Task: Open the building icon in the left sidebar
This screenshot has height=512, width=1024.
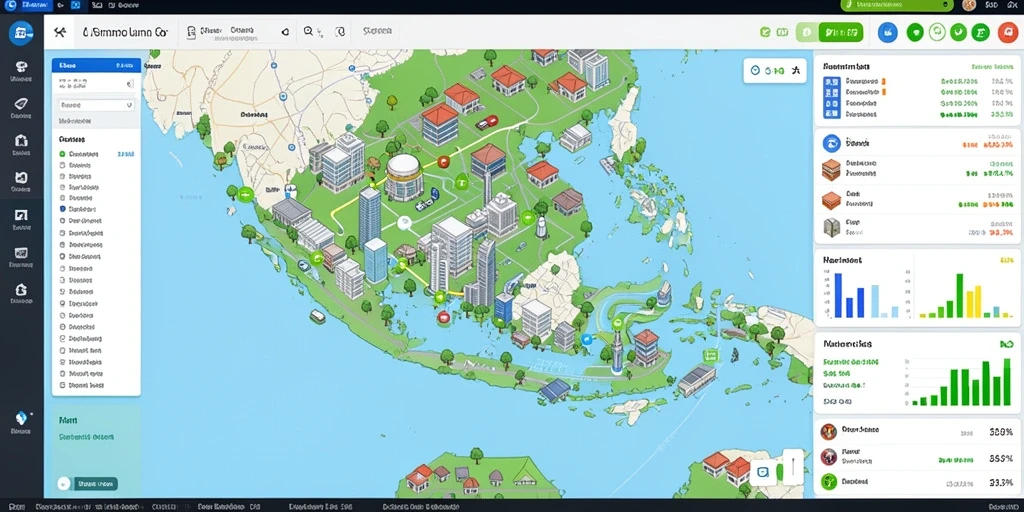Action: coord(21,140)
